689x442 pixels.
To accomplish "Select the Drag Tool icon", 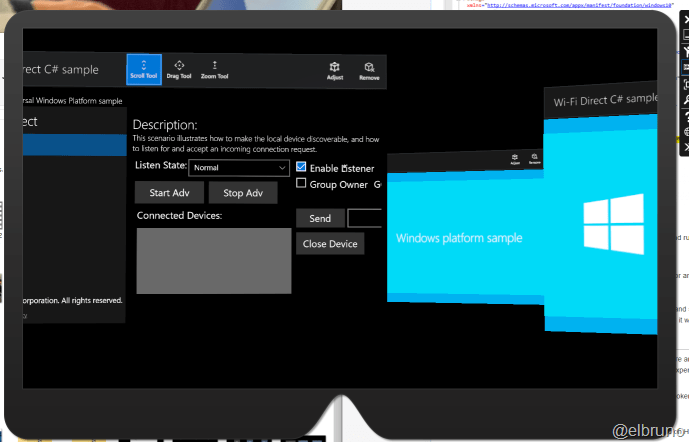I will [179, 69].
